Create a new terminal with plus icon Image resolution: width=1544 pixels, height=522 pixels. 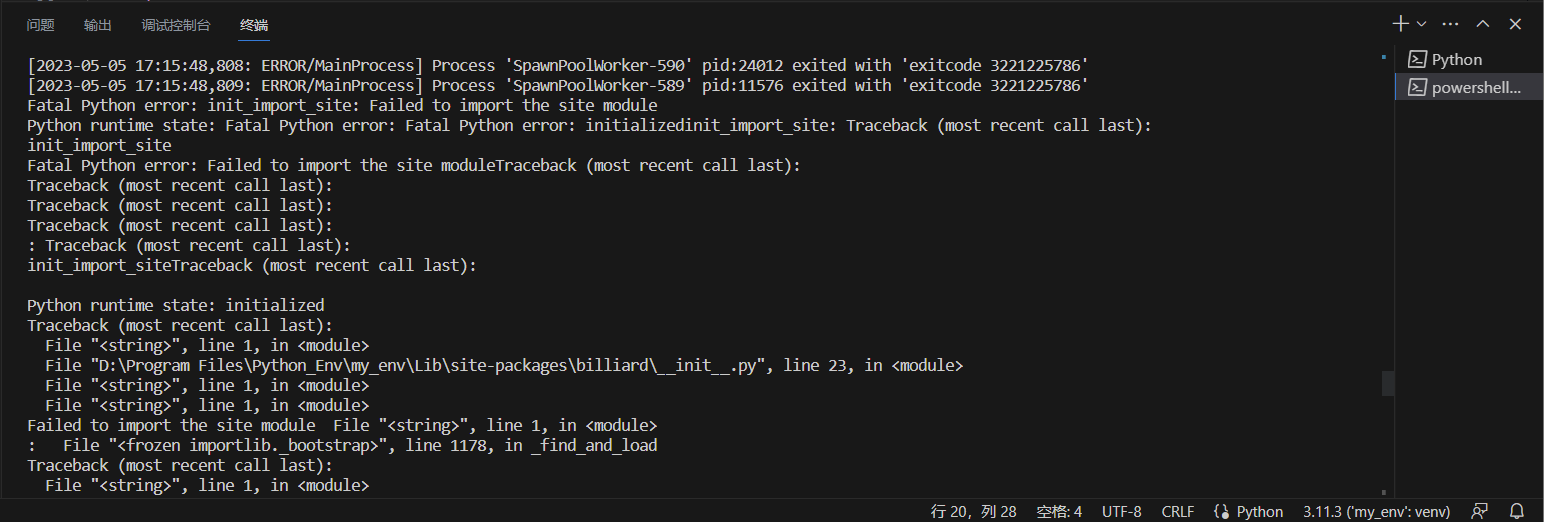point(1401,24)
